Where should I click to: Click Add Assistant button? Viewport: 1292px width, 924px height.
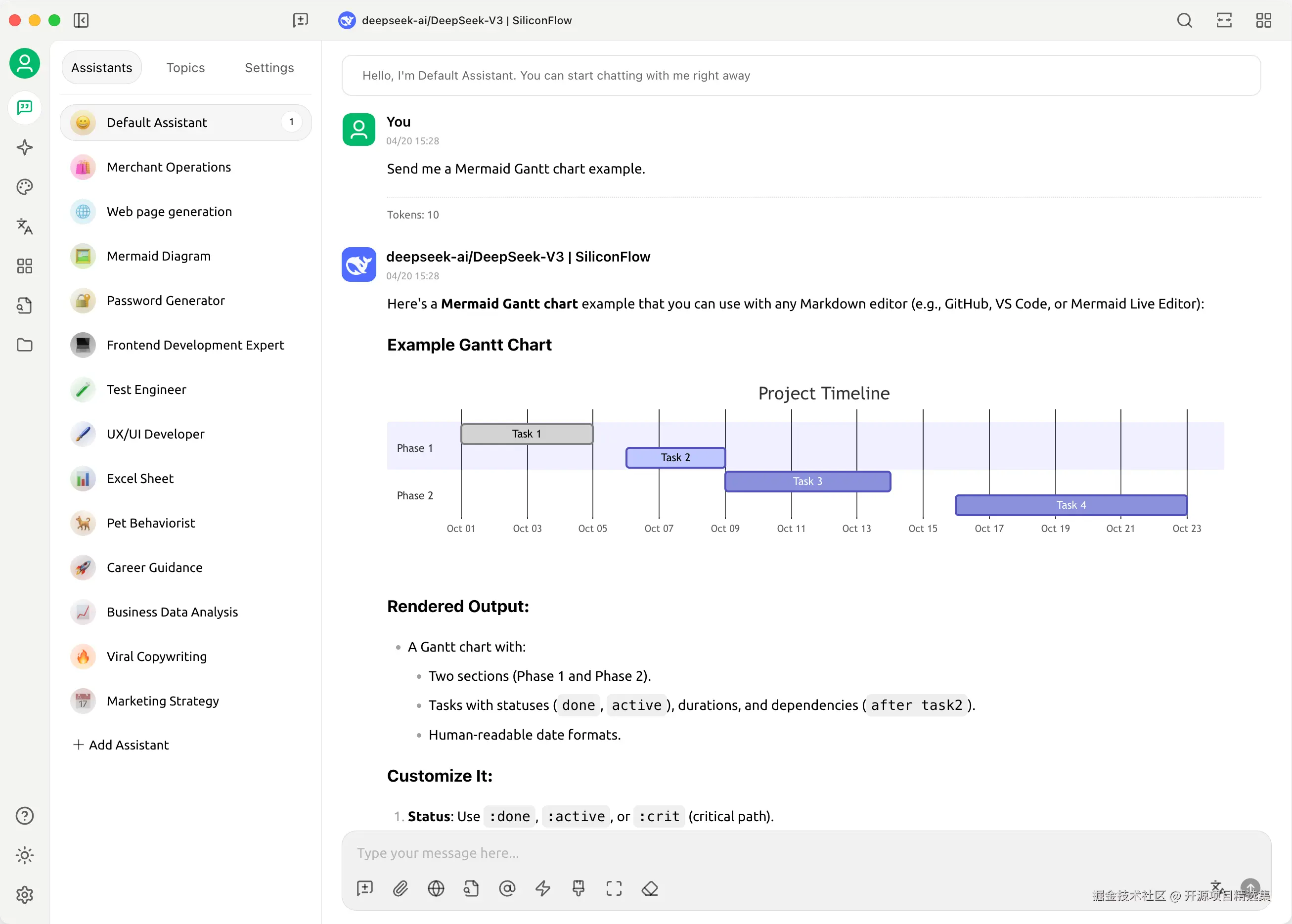[121, 745]
